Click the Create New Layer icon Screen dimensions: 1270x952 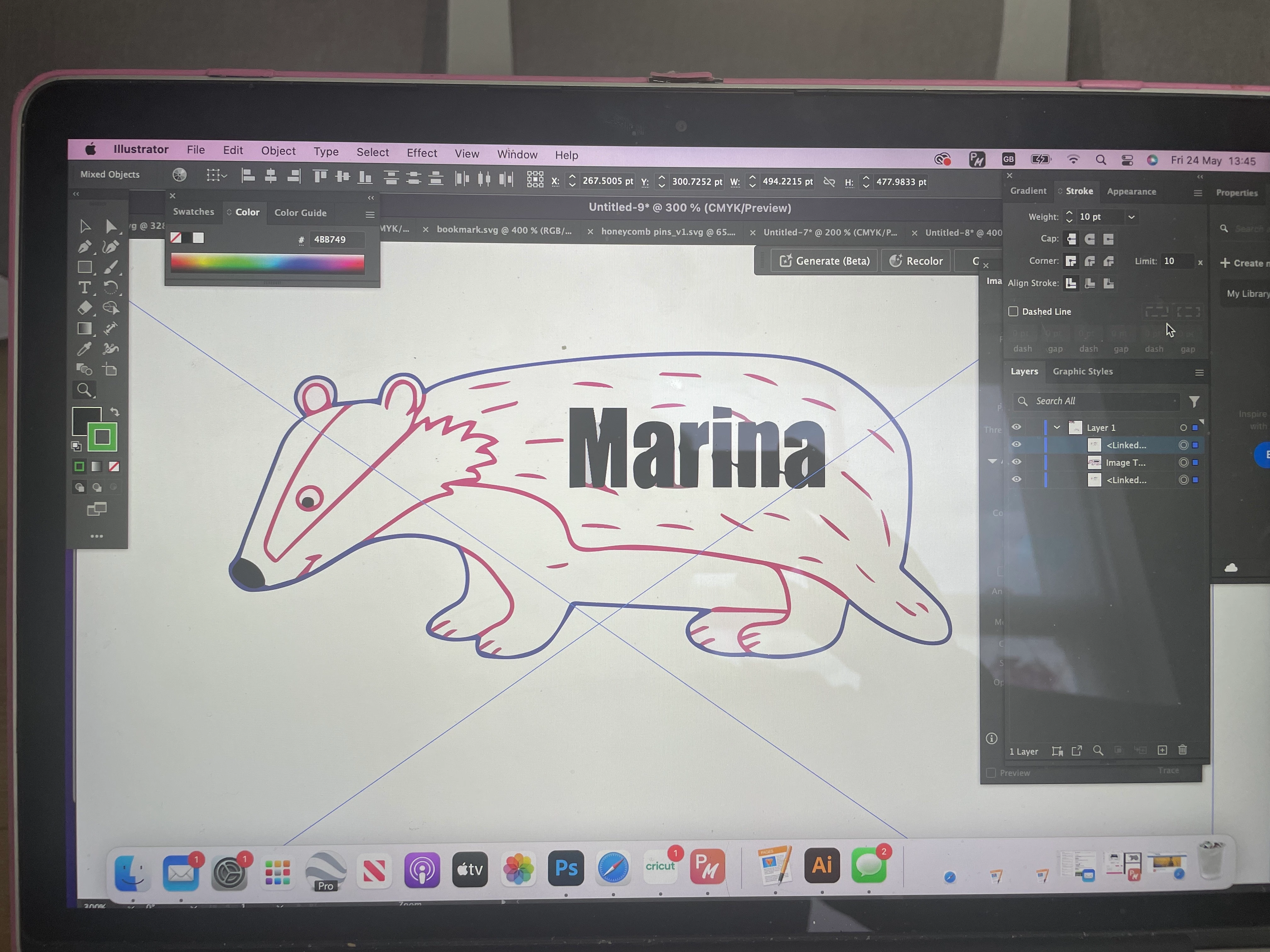click(1162, 750)
